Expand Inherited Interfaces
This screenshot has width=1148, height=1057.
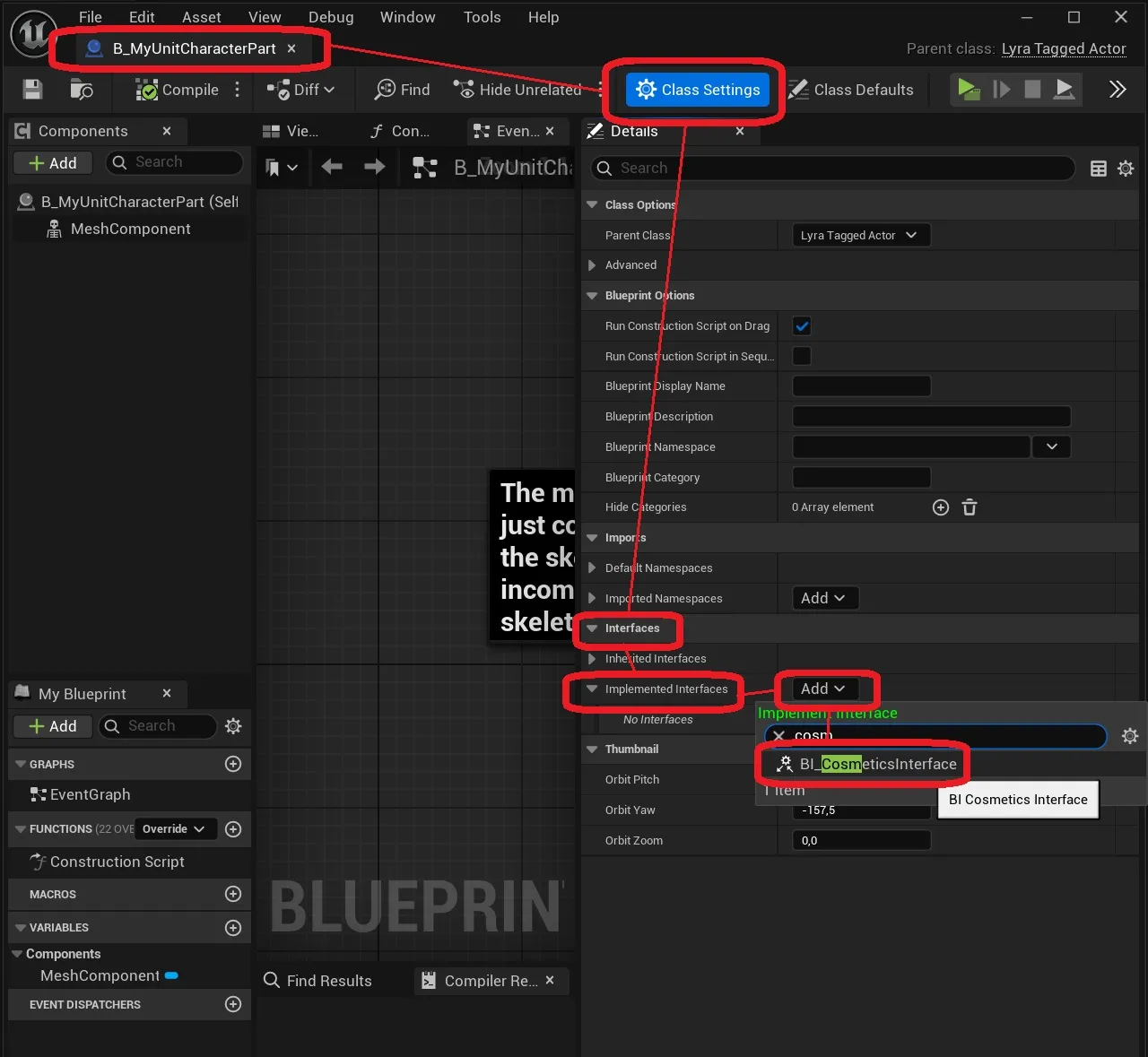pyautogui.click(x=592, y=659)
